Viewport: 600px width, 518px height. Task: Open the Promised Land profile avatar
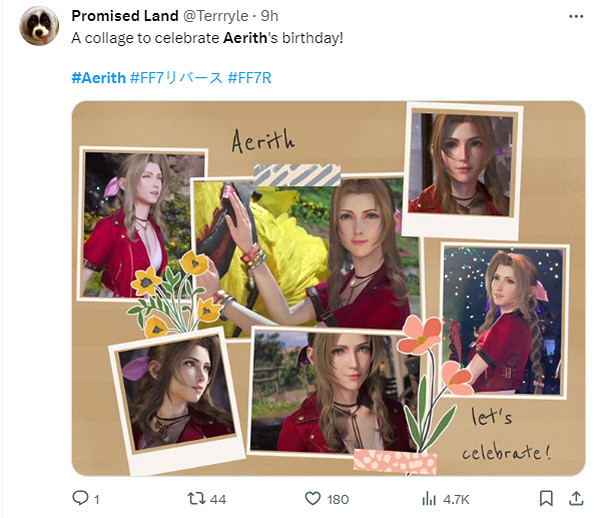click(37, 25)
